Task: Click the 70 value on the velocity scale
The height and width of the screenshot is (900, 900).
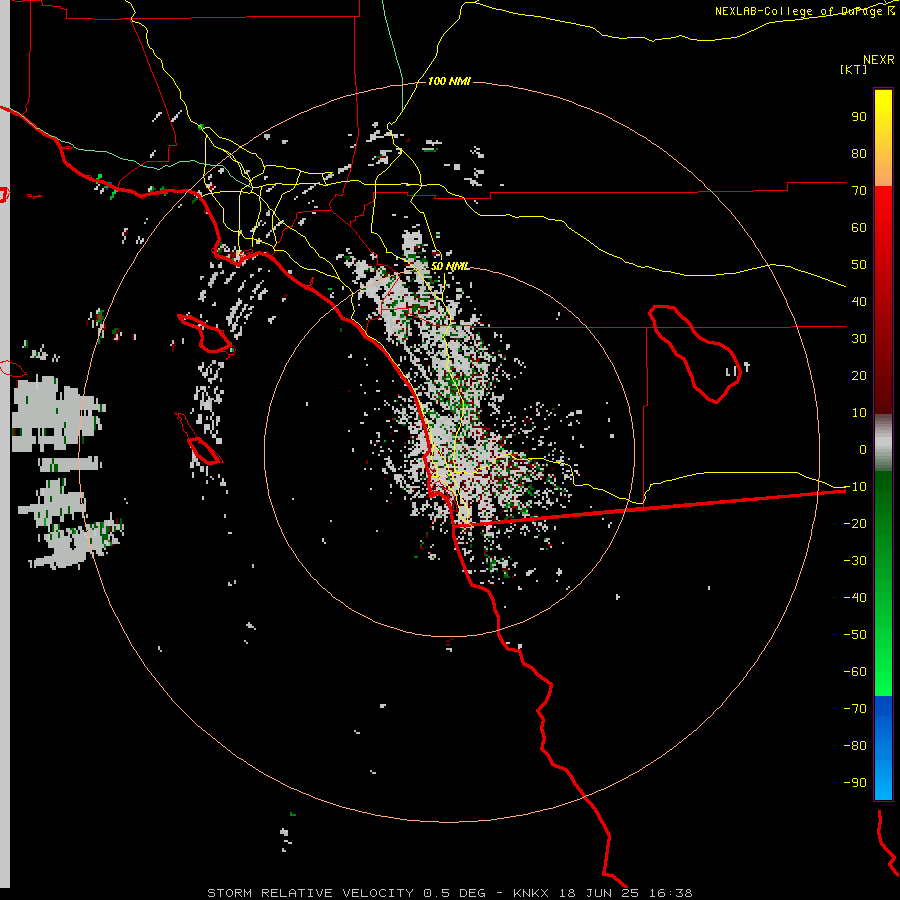Action: click(x=859, y=191)
